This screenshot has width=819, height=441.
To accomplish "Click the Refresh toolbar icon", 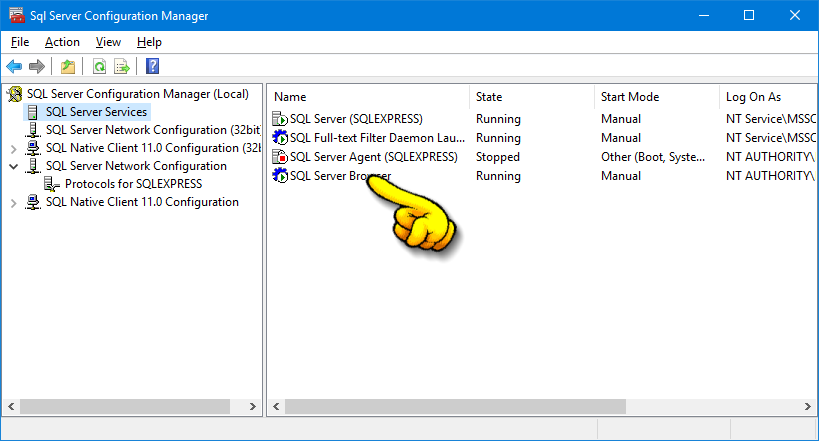I will [99, 66].
